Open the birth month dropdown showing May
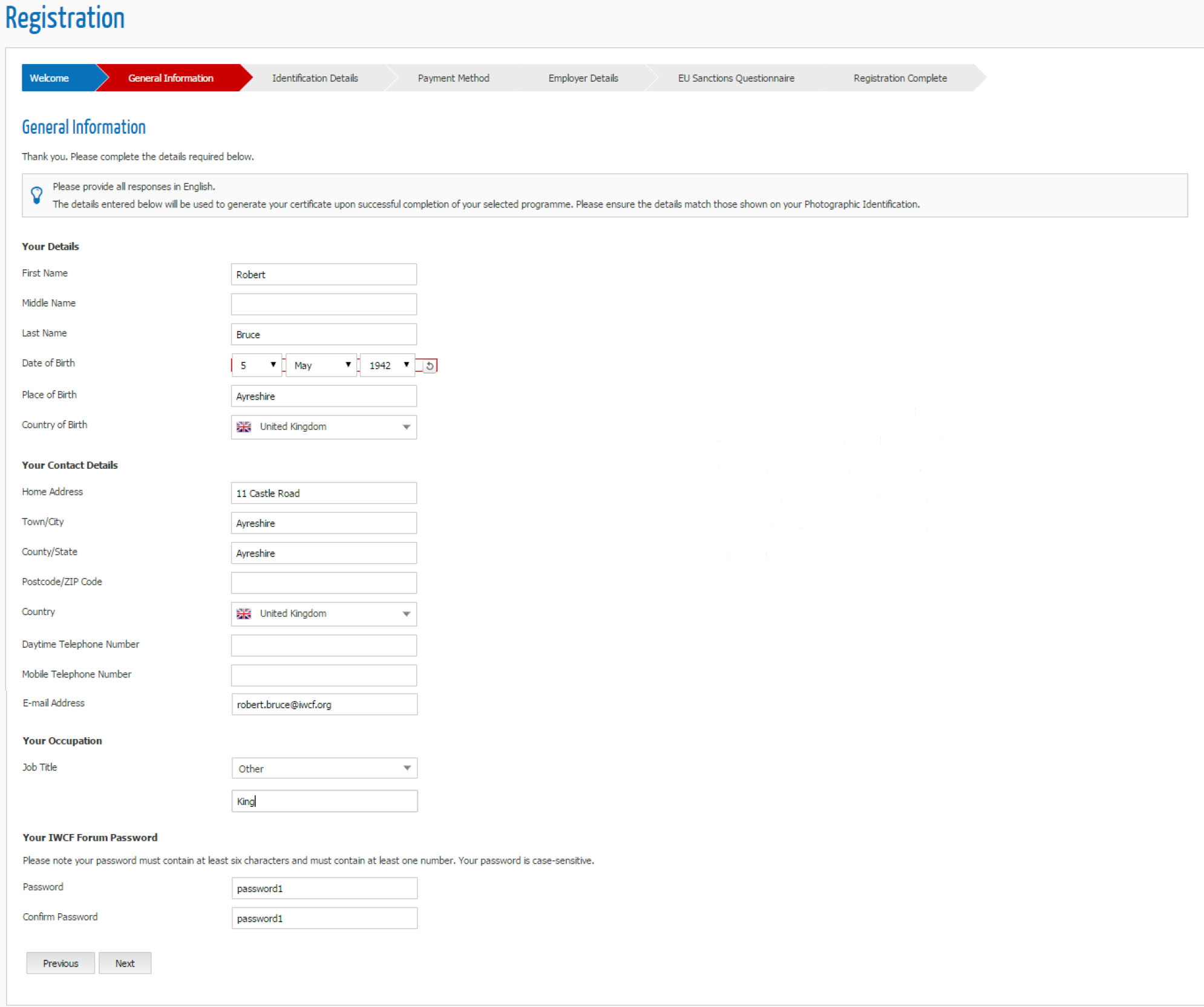The image size is (1204, 1007). (x=321, y=365)
